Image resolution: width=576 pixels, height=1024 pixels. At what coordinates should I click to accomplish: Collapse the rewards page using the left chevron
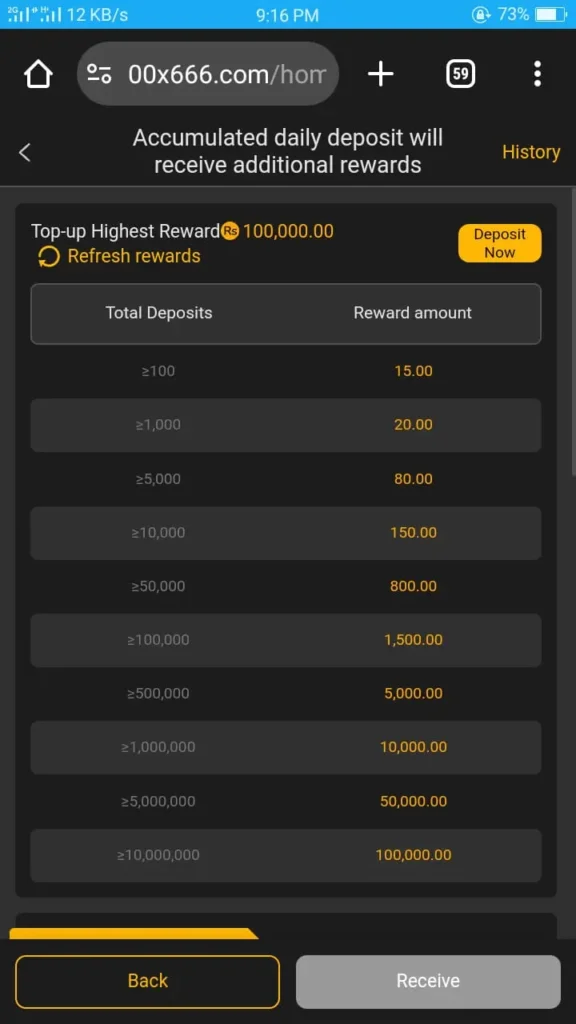(x=24, y=152)
